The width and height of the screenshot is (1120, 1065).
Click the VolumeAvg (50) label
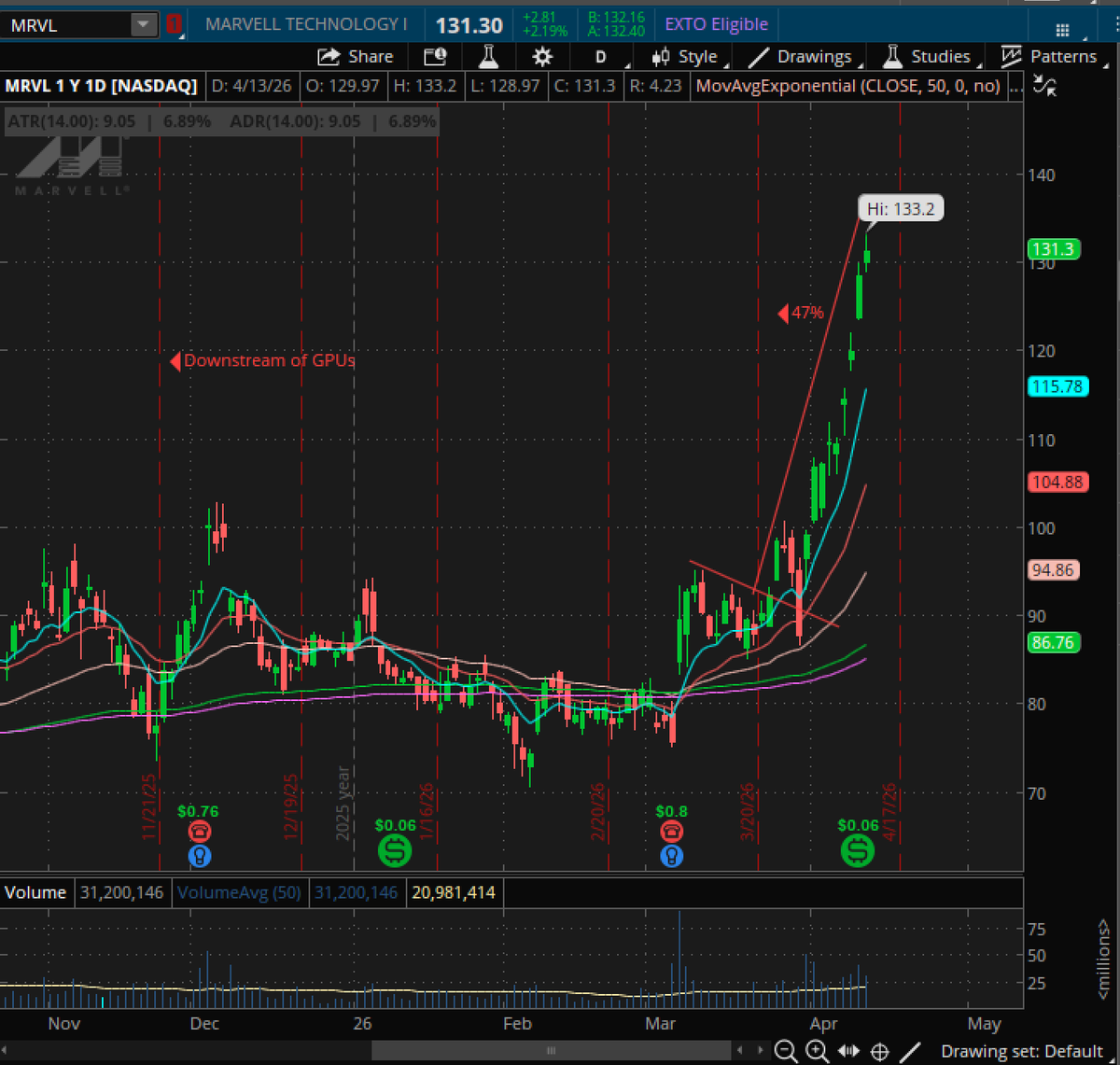tap(239, 892)
